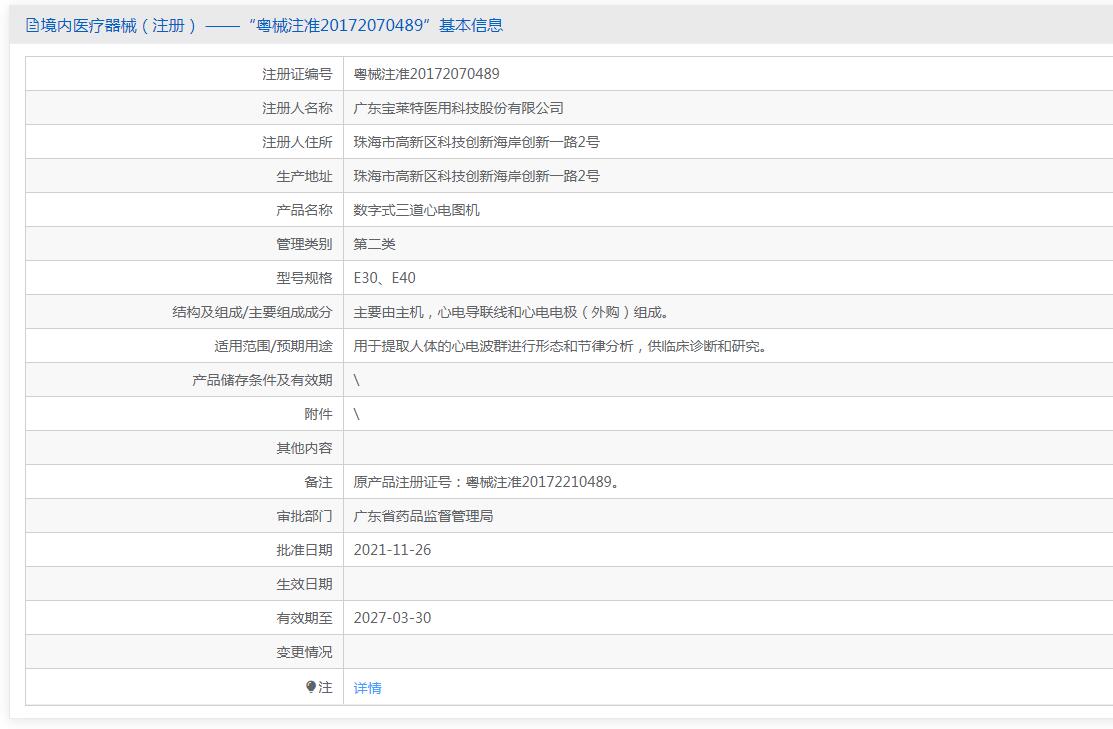Viewport: 1113px width, 729px height.
Task: Click the 有效期至 label
Action: (304, 618)
